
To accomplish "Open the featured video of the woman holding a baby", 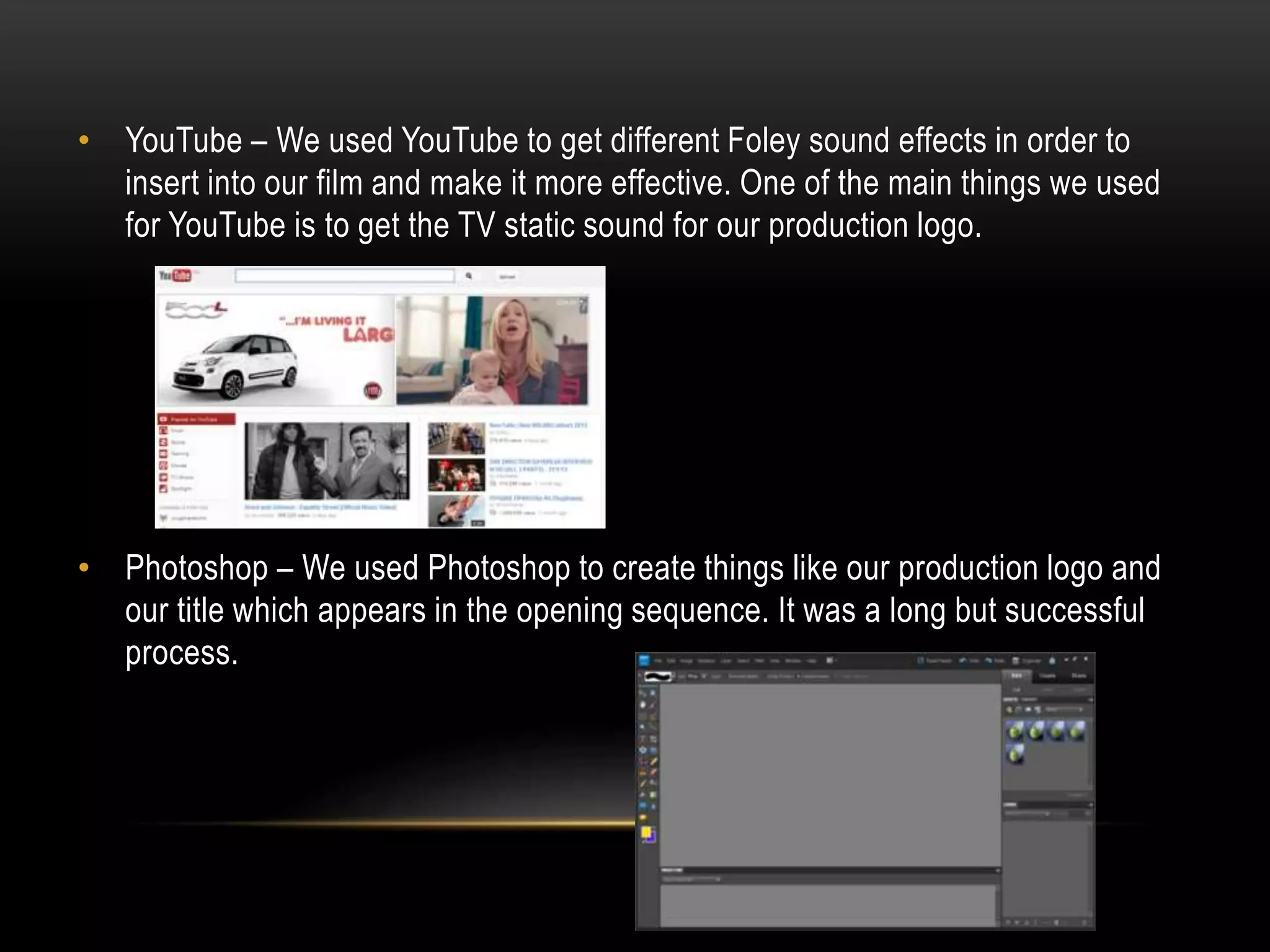I will coord(492,350).
